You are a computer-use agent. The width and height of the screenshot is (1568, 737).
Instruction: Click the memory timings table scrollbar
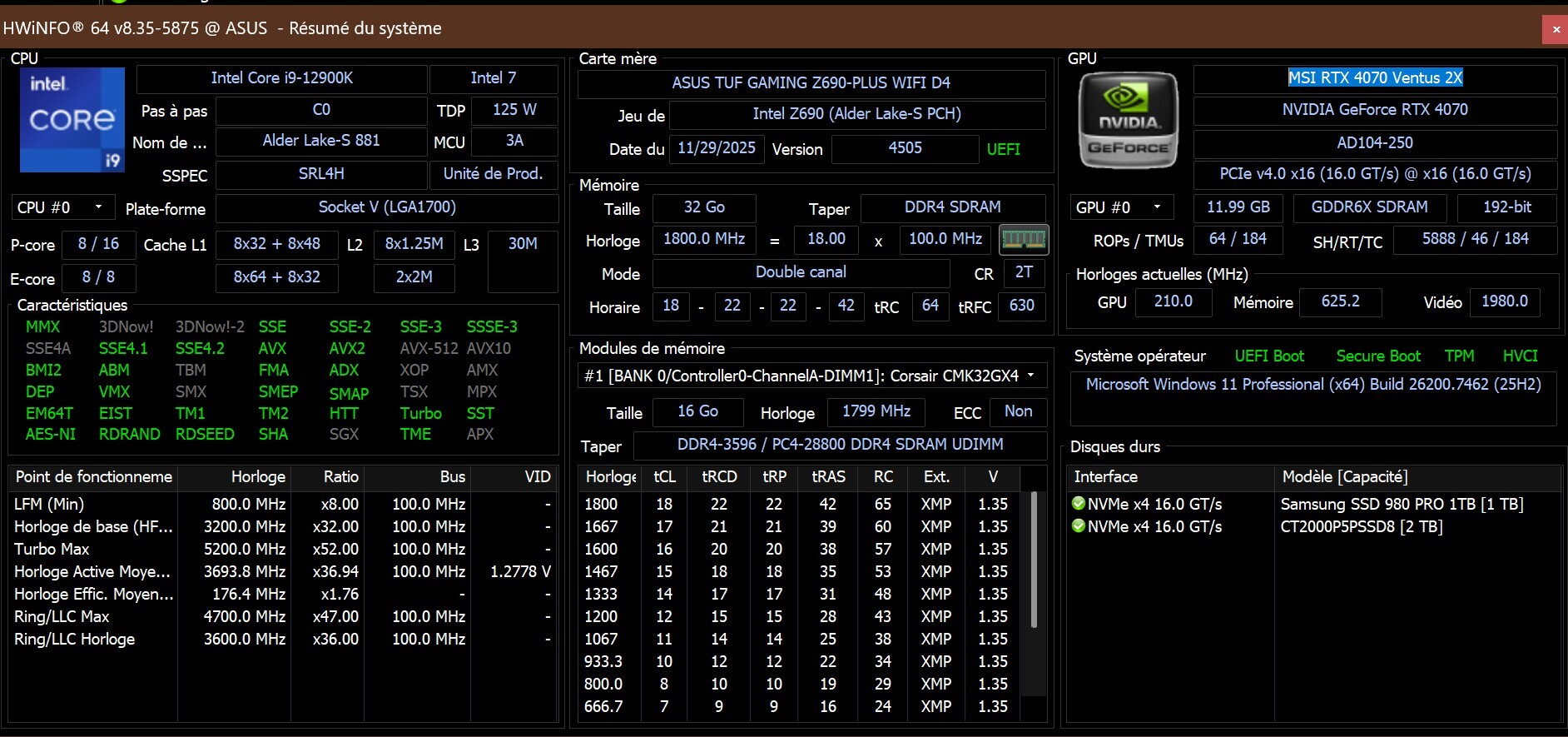click(x=1034, y=559)
